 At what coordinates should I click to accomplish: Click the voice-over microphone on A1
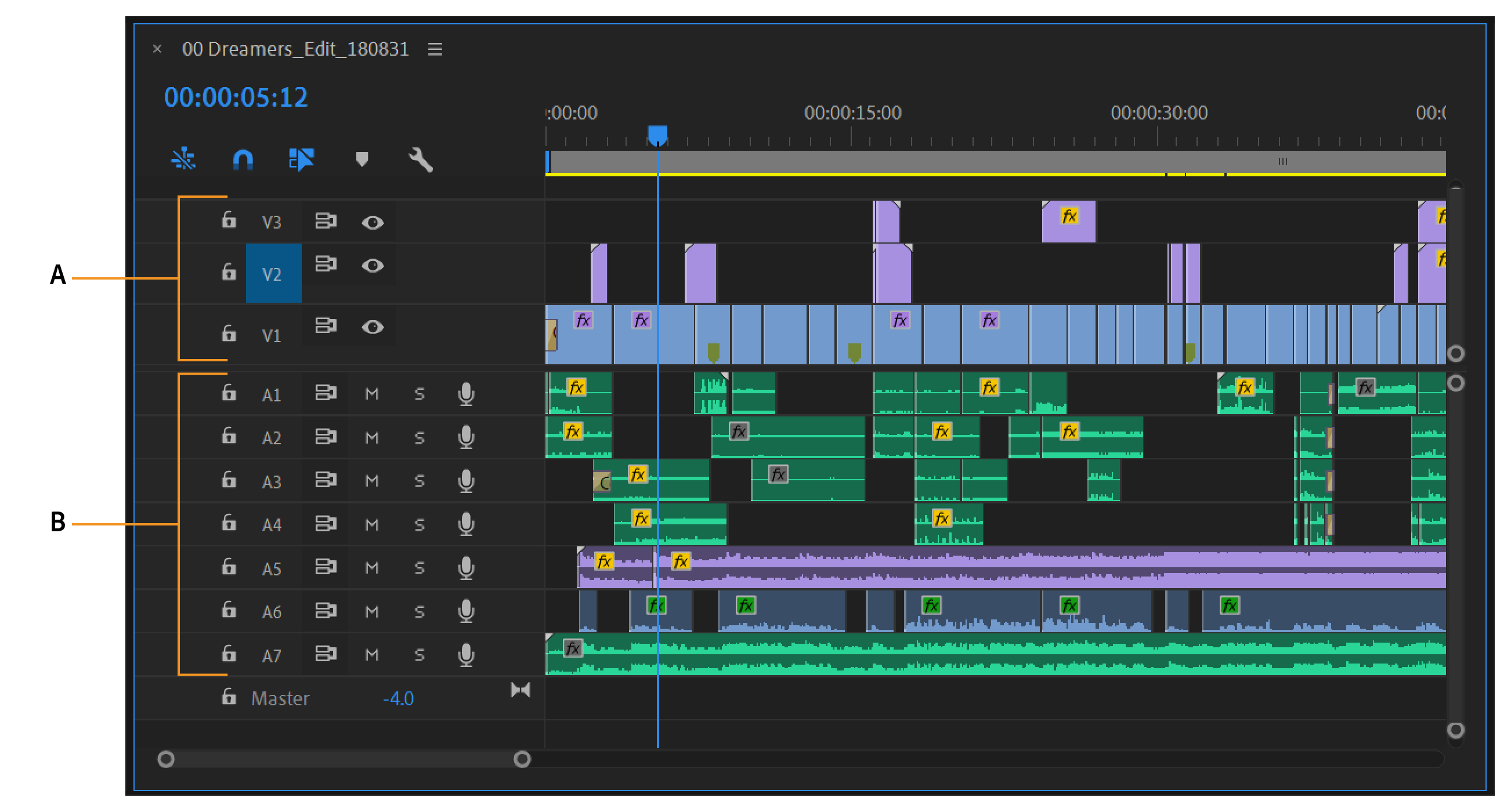tap(466, 394)
